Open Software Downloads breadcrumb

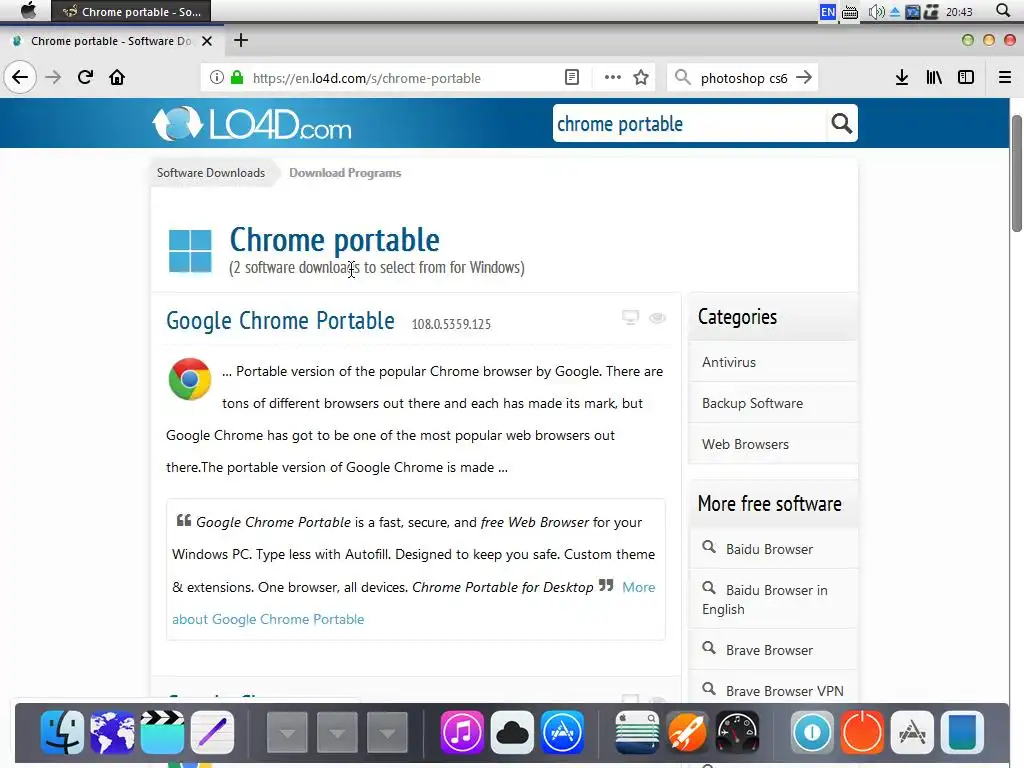(211, 173)
